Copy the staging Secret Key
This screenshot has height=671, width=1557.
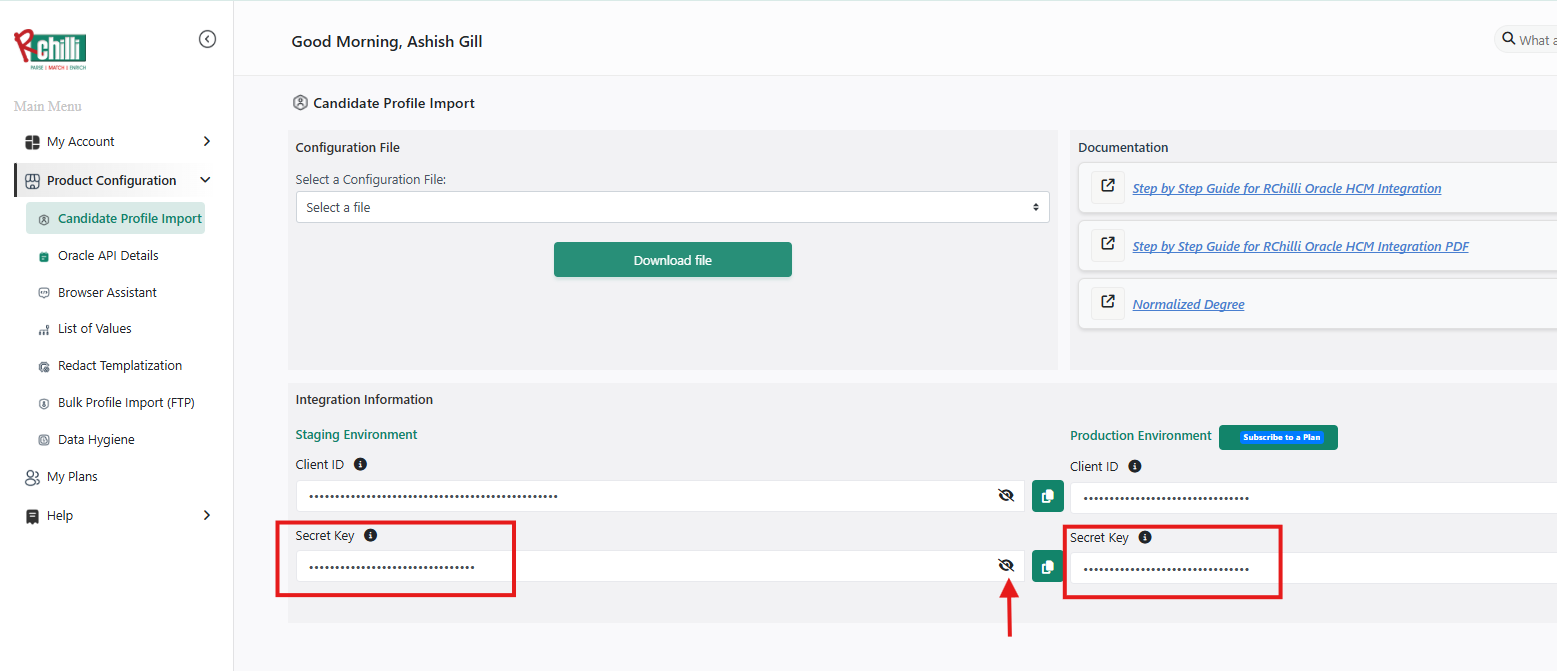1047,567
